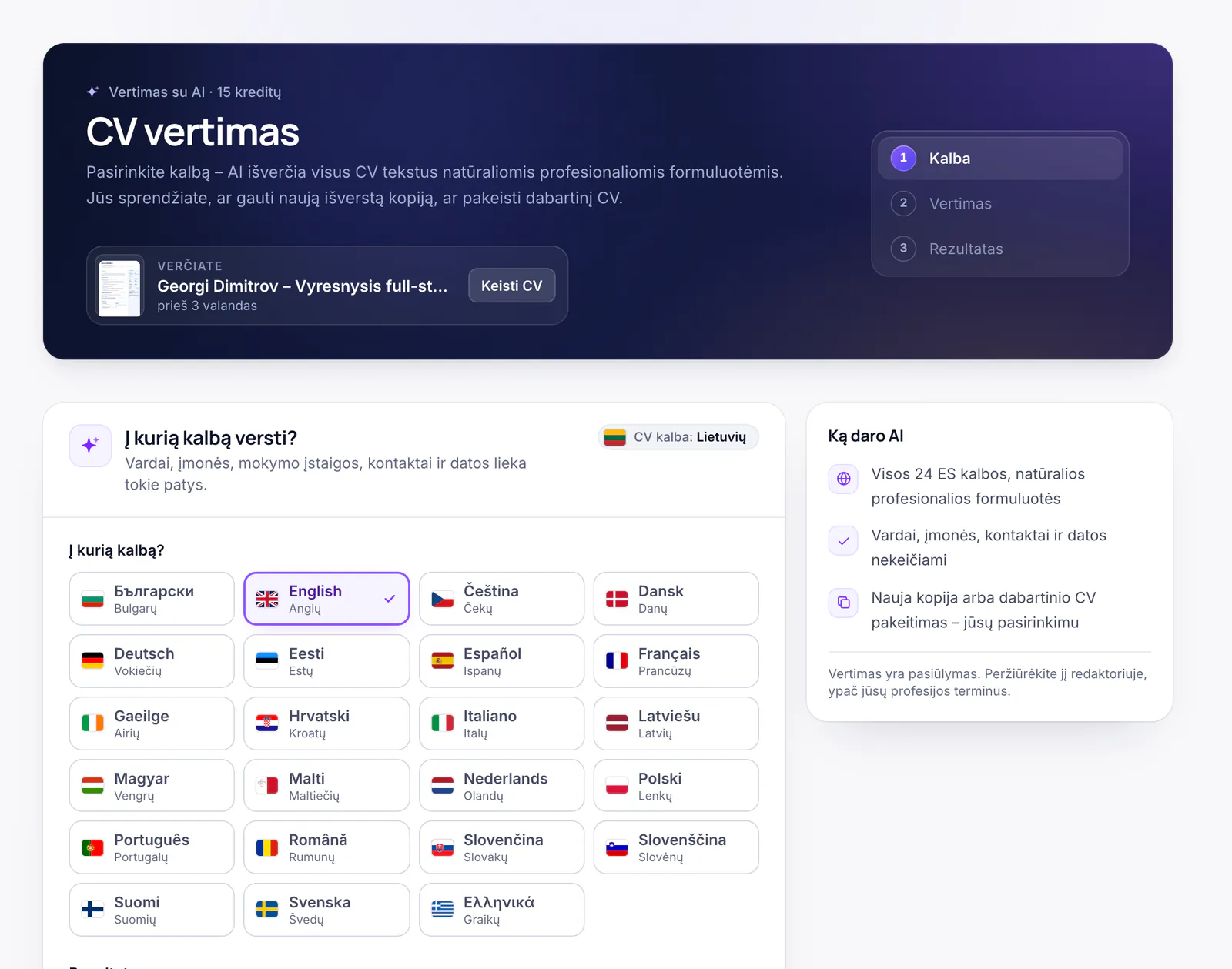Pick Dansk language card
Viewport: 1232px width, 969px height.
[x=676, y=599]
